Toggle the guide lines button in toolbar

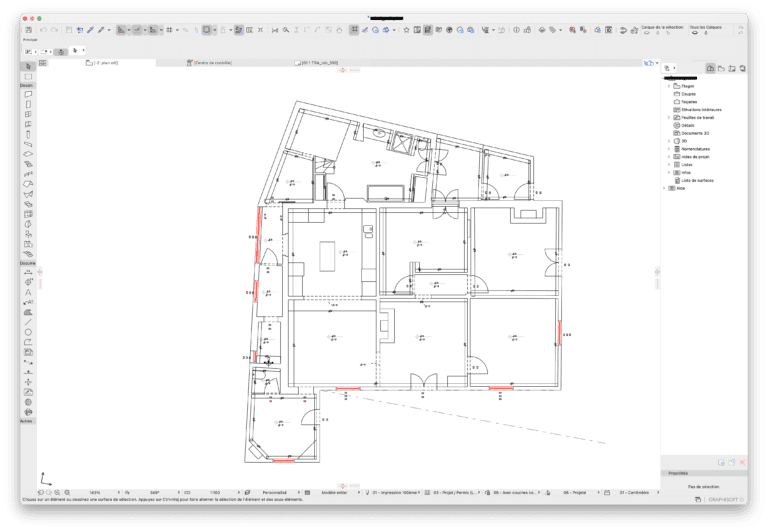[x=121, y=30]
